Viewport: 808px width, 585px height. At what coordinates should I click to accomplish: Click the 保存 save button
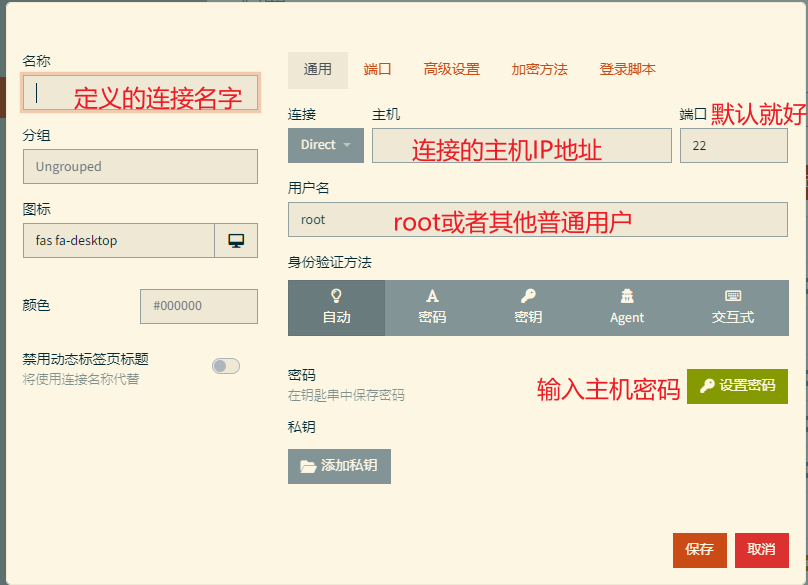click(x=699, y=550)
